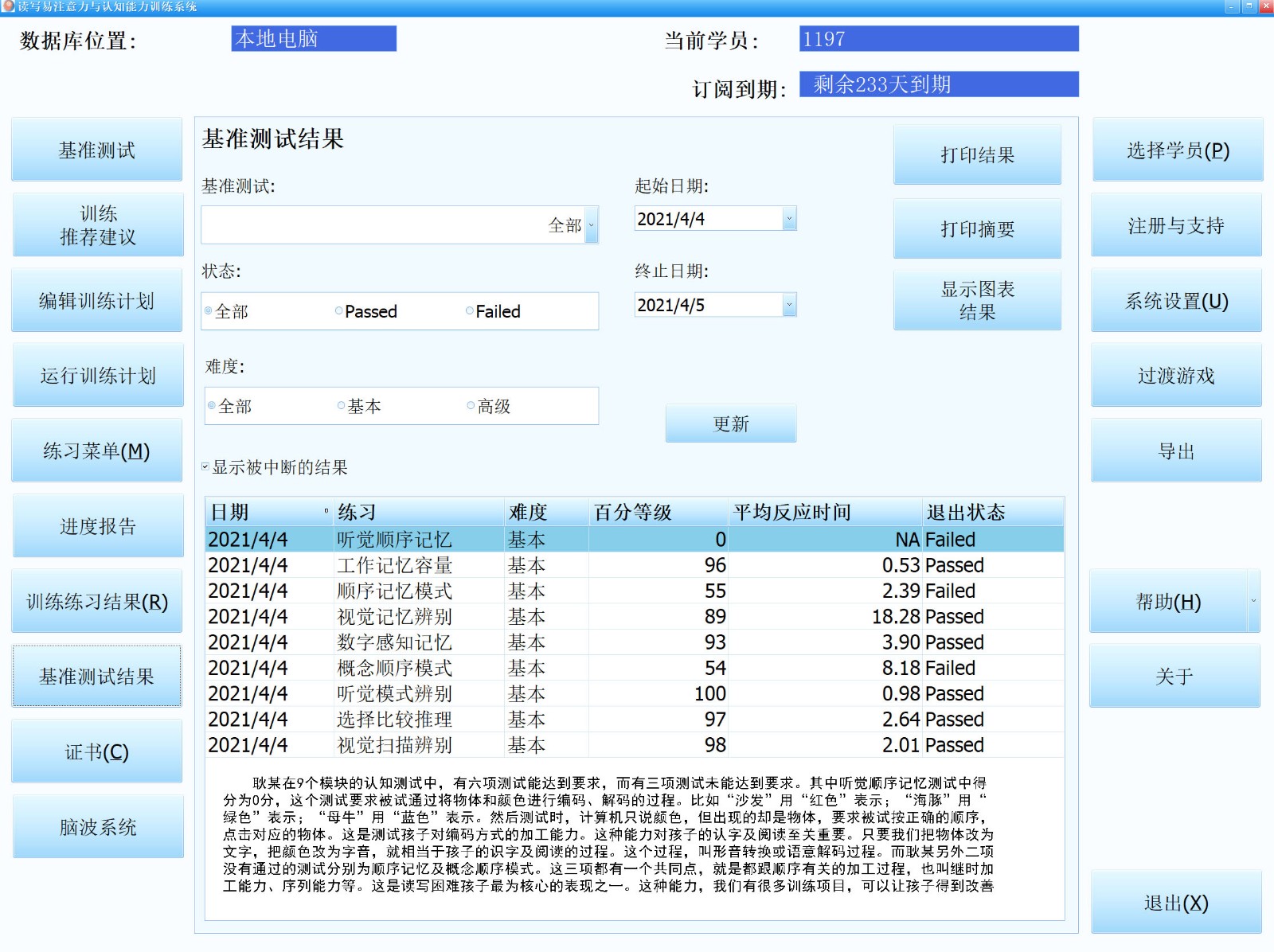Open 注册与支持

click(1177, 225)
